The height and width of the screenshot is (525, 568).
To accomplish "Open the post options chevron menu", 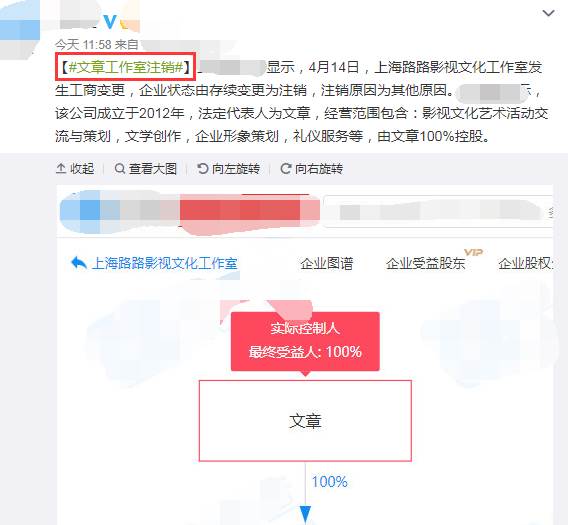I will (x=548, y=13).
